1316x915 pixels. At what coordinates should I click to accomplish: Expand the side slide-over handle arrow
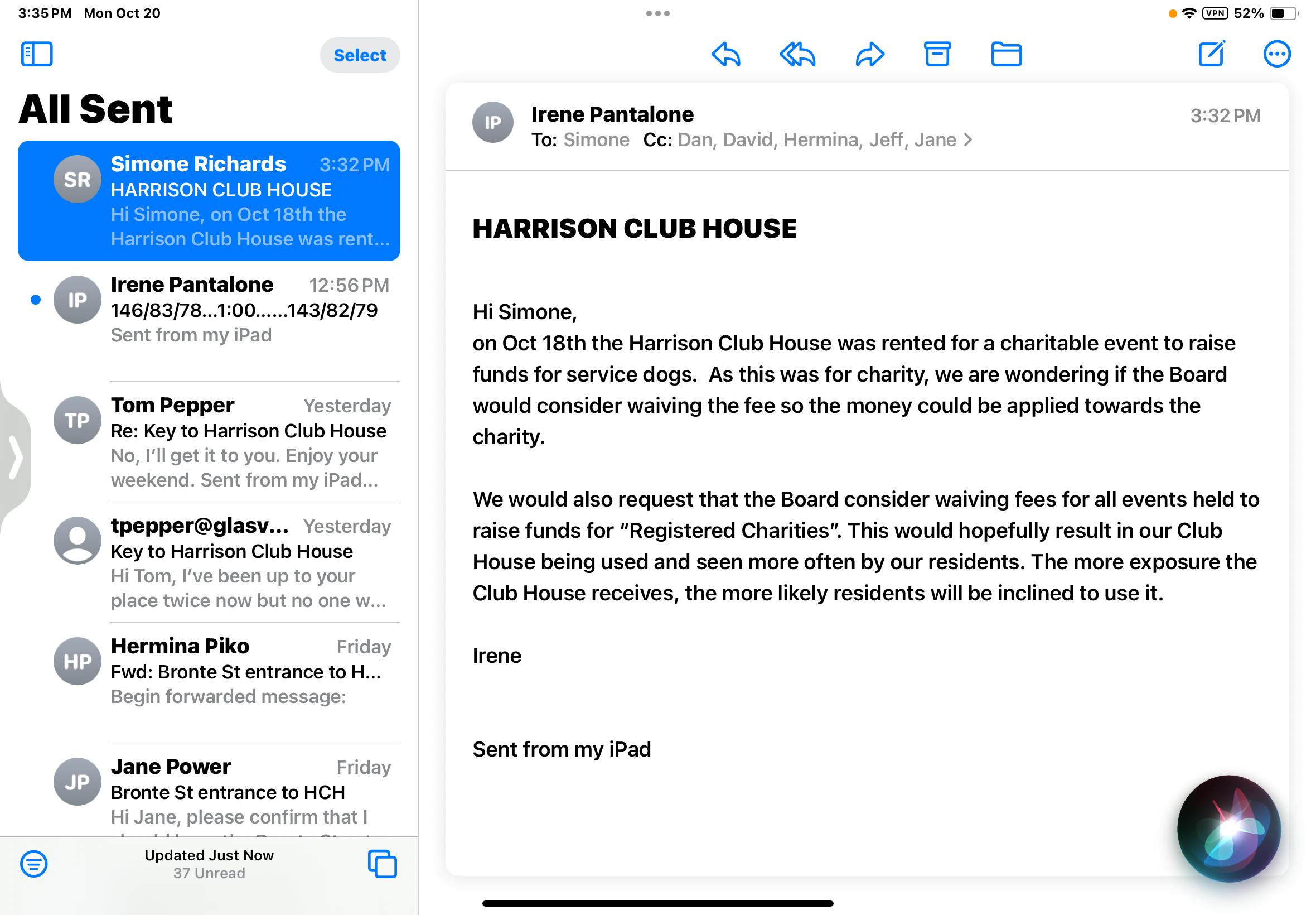point(15,457)
